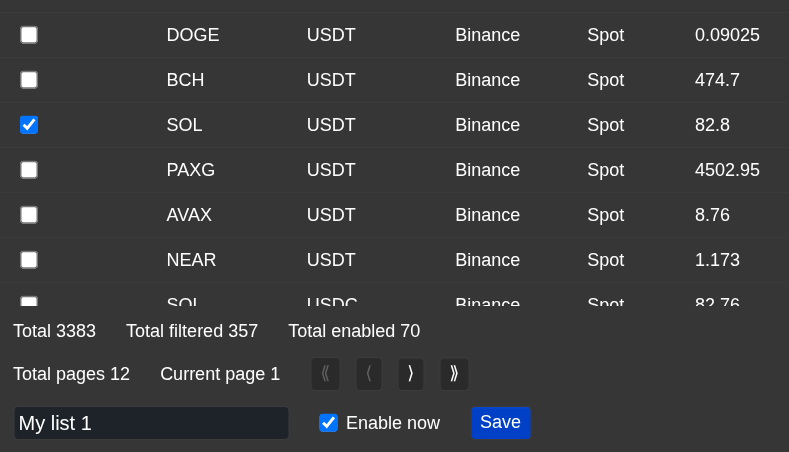The height and width of the screenshot is (452, 789).
Task: Click the Enable now label
Action: click(x=393, y=423)
